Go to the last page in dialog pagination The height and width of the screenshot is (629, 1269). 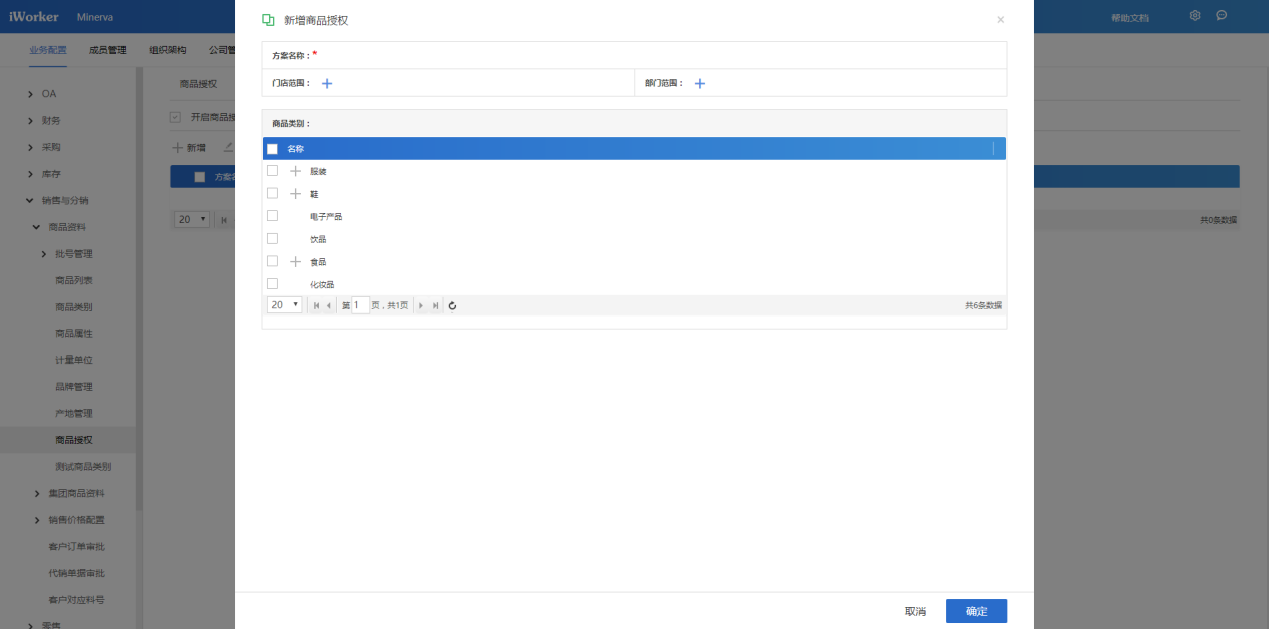[435, 305]
